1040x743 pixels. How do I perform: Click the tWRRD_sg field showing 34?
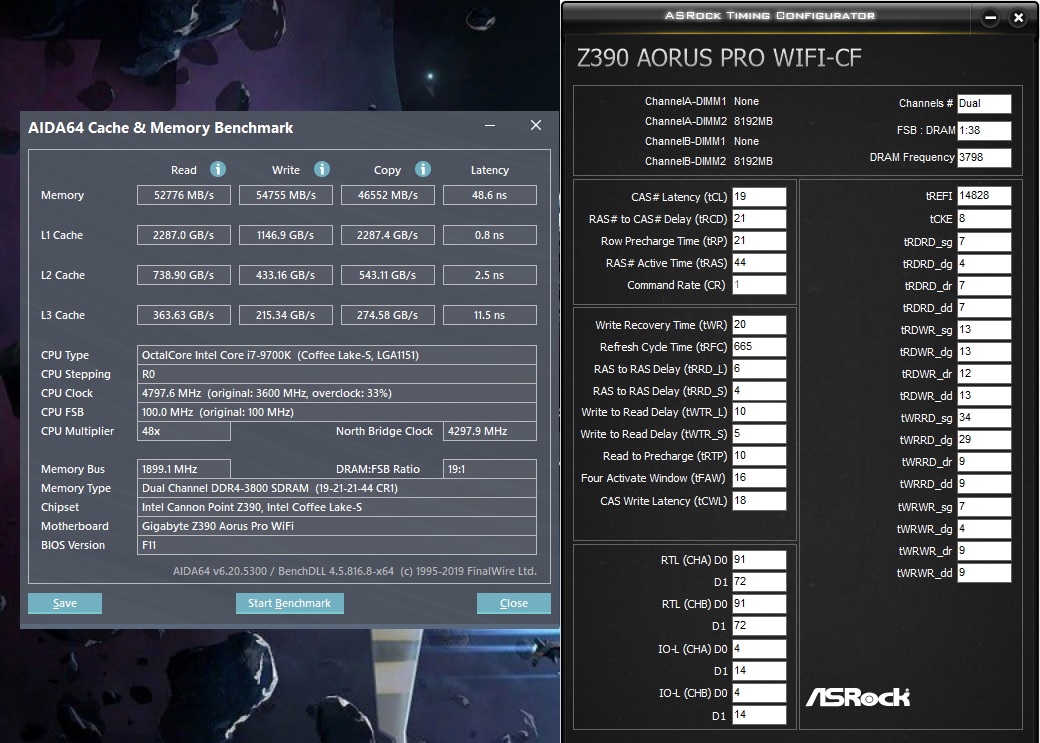(x=984, y=418)
